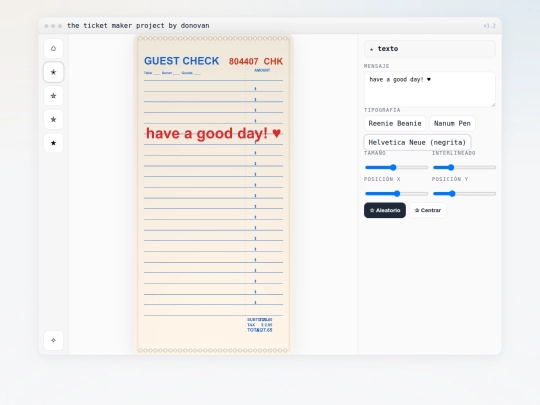The height and width of the screenshot is (405, 540).
Task: Click the Interlineado slider track
Action: click(x=464, y=167)
